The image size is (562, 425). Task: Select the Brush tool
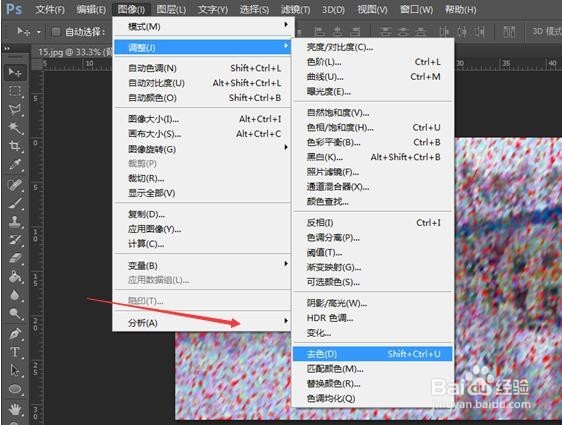click(x=15, y=203)
